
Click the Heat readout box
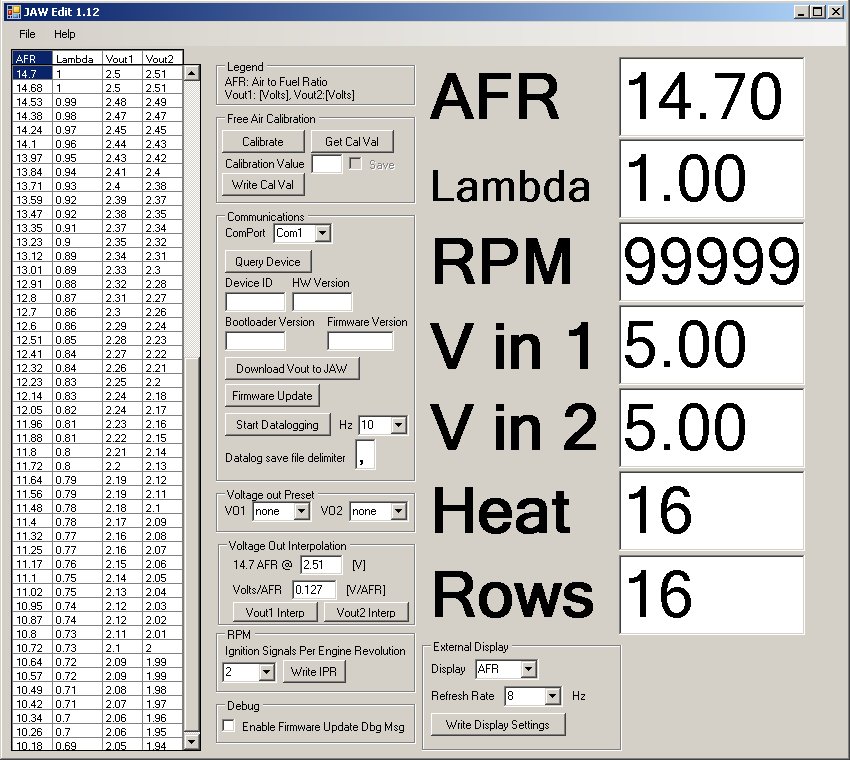click(x=711, y=511)
